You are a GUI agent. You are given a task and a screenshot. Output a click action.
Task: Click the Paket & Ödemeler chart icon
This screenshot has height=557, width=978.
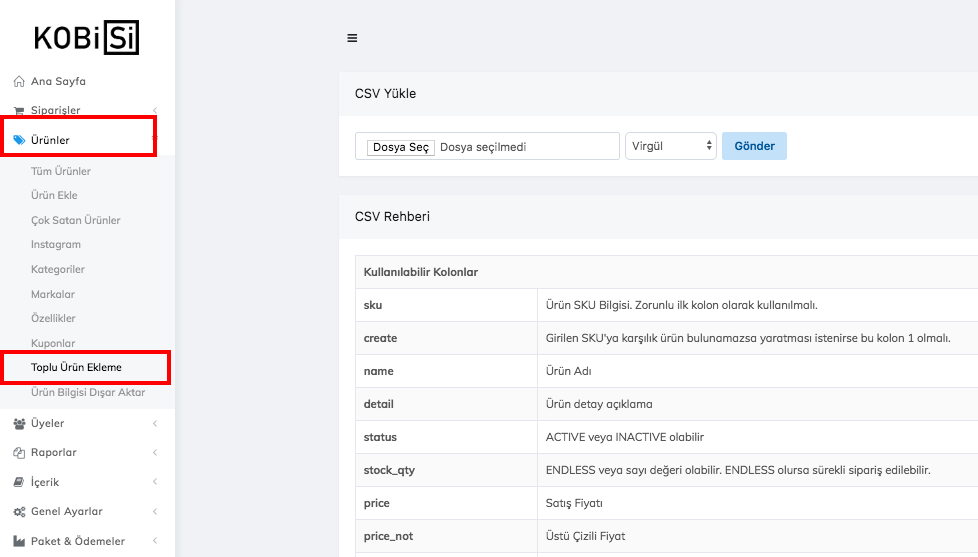pos(19,541)
